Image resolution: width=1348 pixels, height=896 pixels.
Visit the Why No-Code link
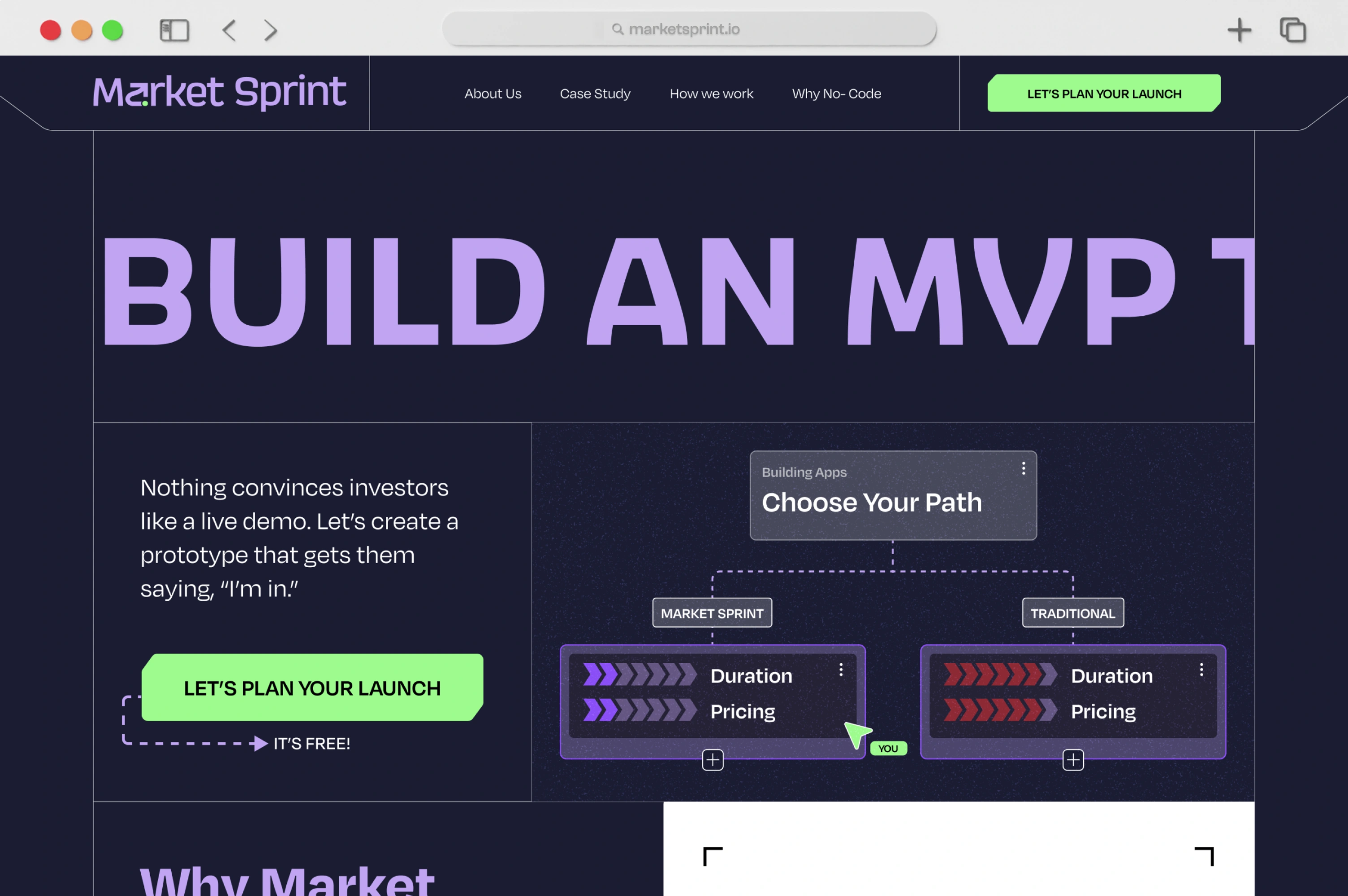(x=836, y=94)
